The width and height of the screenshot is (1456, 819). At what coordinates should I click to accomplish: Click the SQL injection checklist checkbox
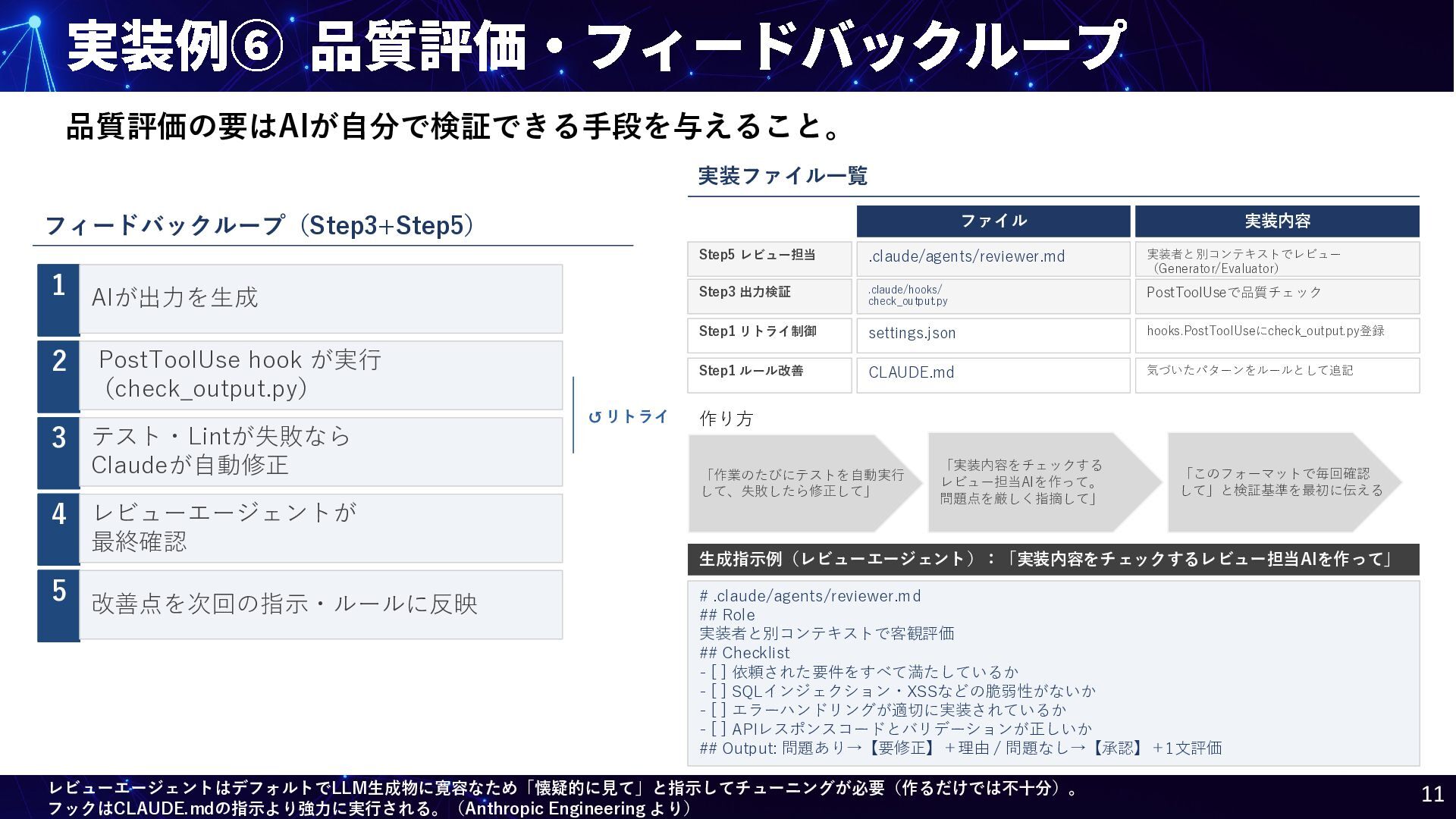[718, 691]
